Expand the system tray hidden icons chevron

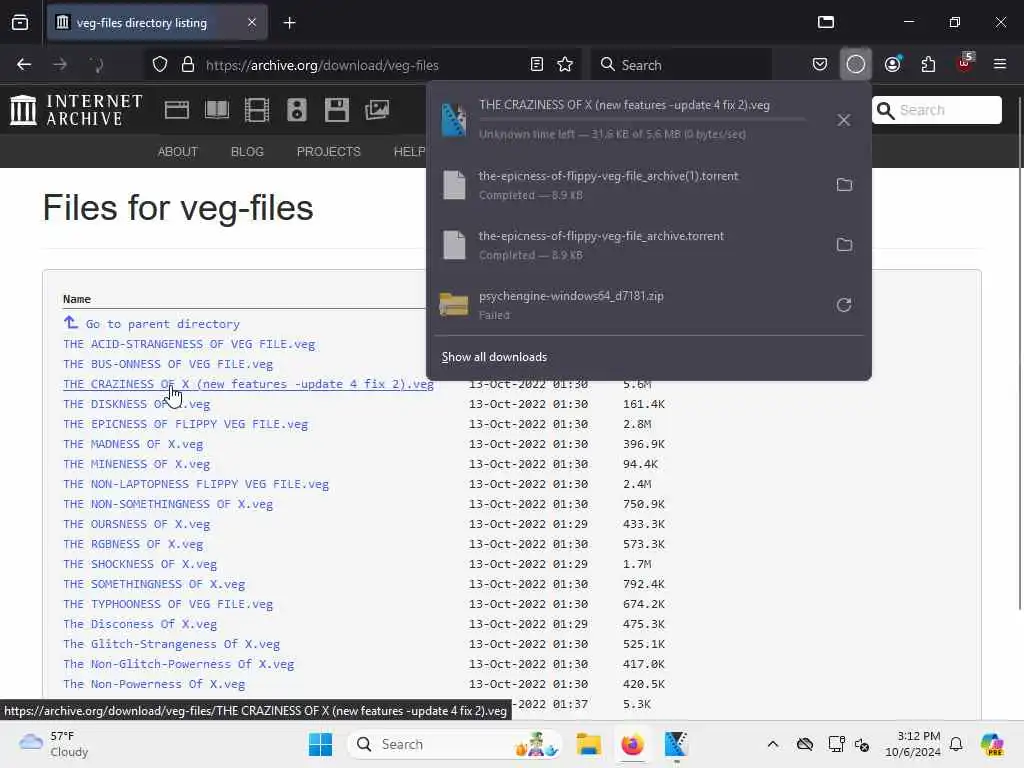coord(773,744)
